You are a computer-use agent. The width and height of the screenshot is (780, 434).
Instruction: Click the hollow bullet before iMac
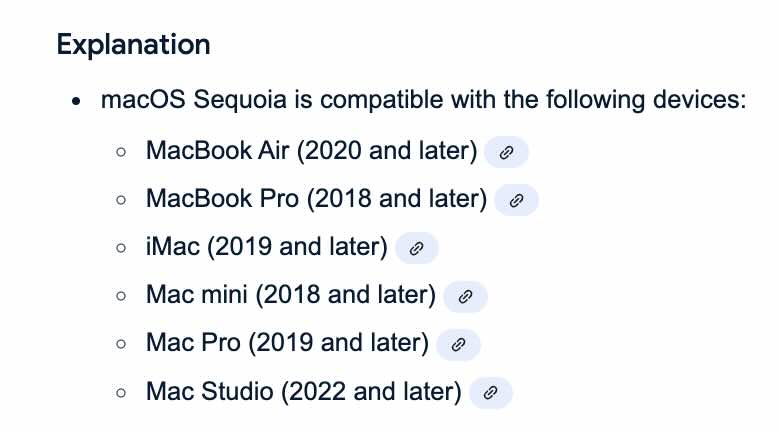(x=121, y=248)
